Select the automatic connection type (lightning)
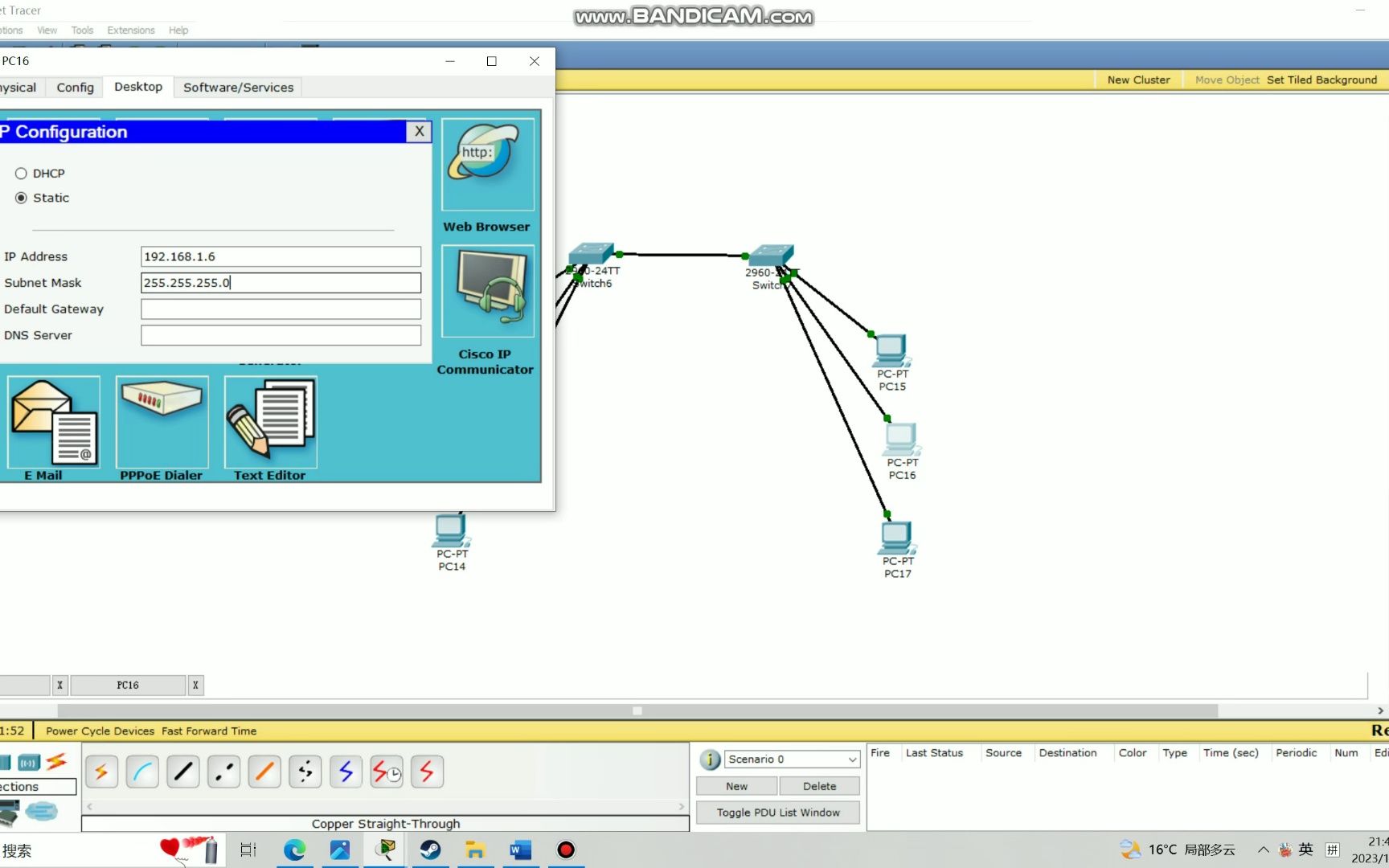This screenshot has height=868, width=1389. pyautogui.click(x=101, y=772)
